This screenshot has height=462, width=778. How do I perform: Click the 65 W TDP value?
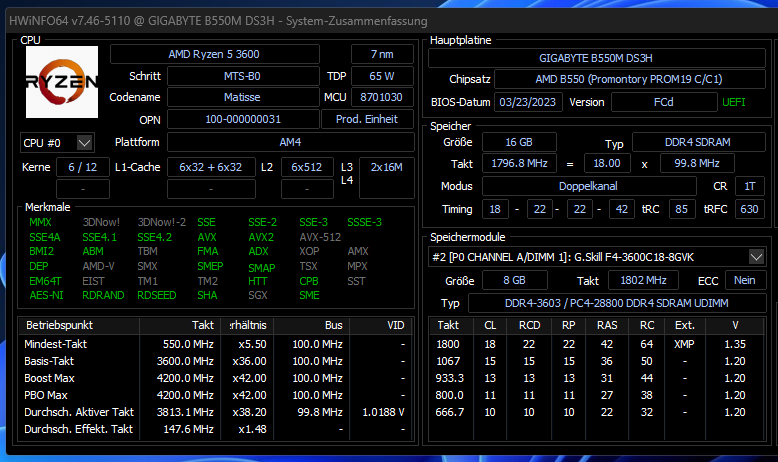tap(382, 76)
